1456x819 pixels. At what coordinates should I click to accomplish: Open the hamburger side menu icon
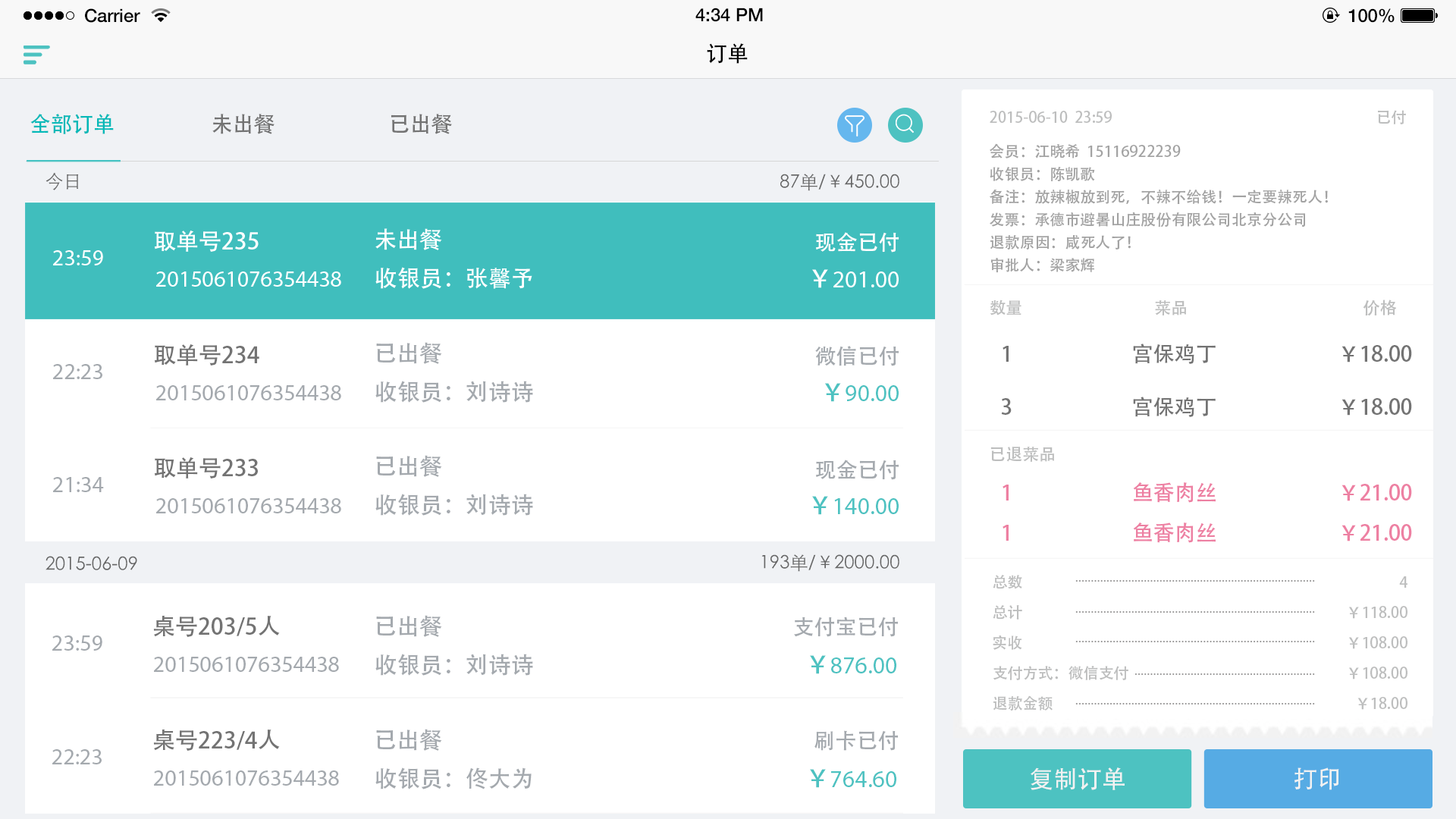[x=36, y=55]
